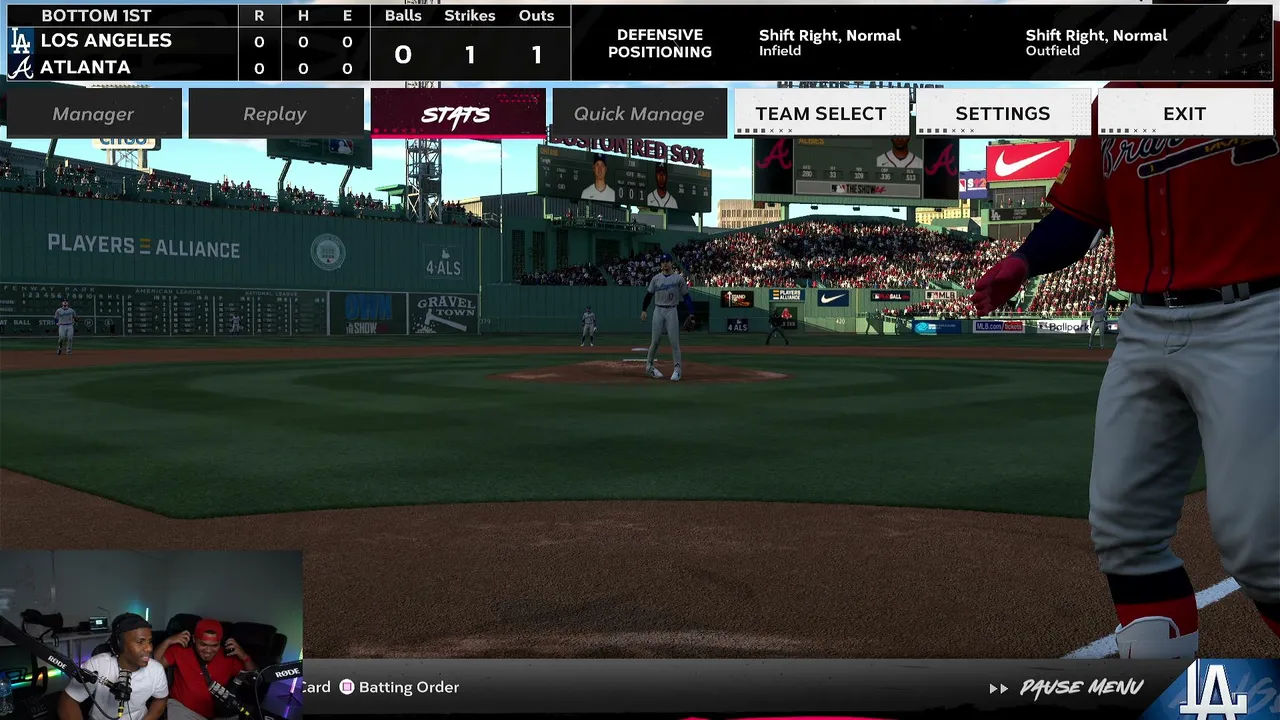Screen dimensions: 1280x720
Task: Choose the Team Select menu option
Action: click(x=821, y=113)
